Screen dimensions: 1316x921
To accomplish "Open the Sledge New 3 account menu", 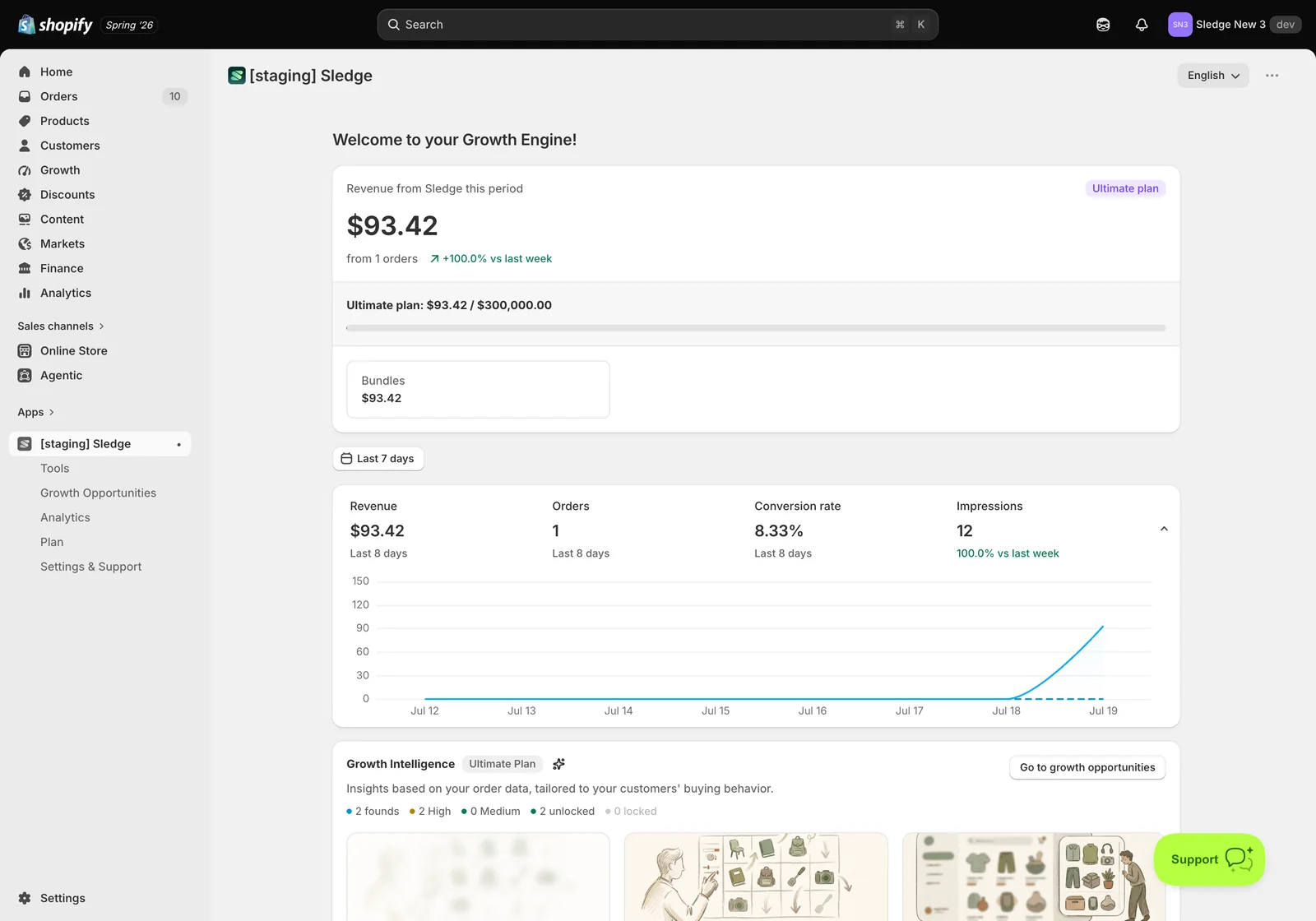I will [x=1234, y=25].
